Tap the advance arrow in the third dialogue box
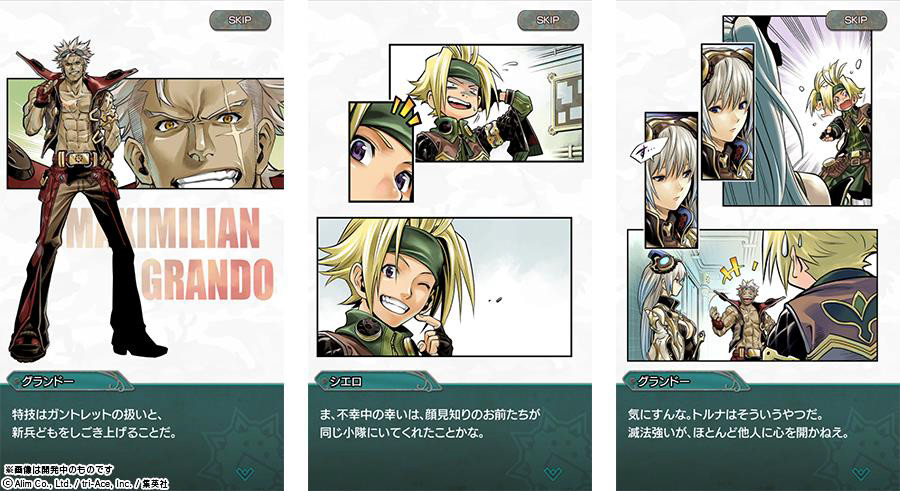The image size is (900, 491). click(860, 473)
